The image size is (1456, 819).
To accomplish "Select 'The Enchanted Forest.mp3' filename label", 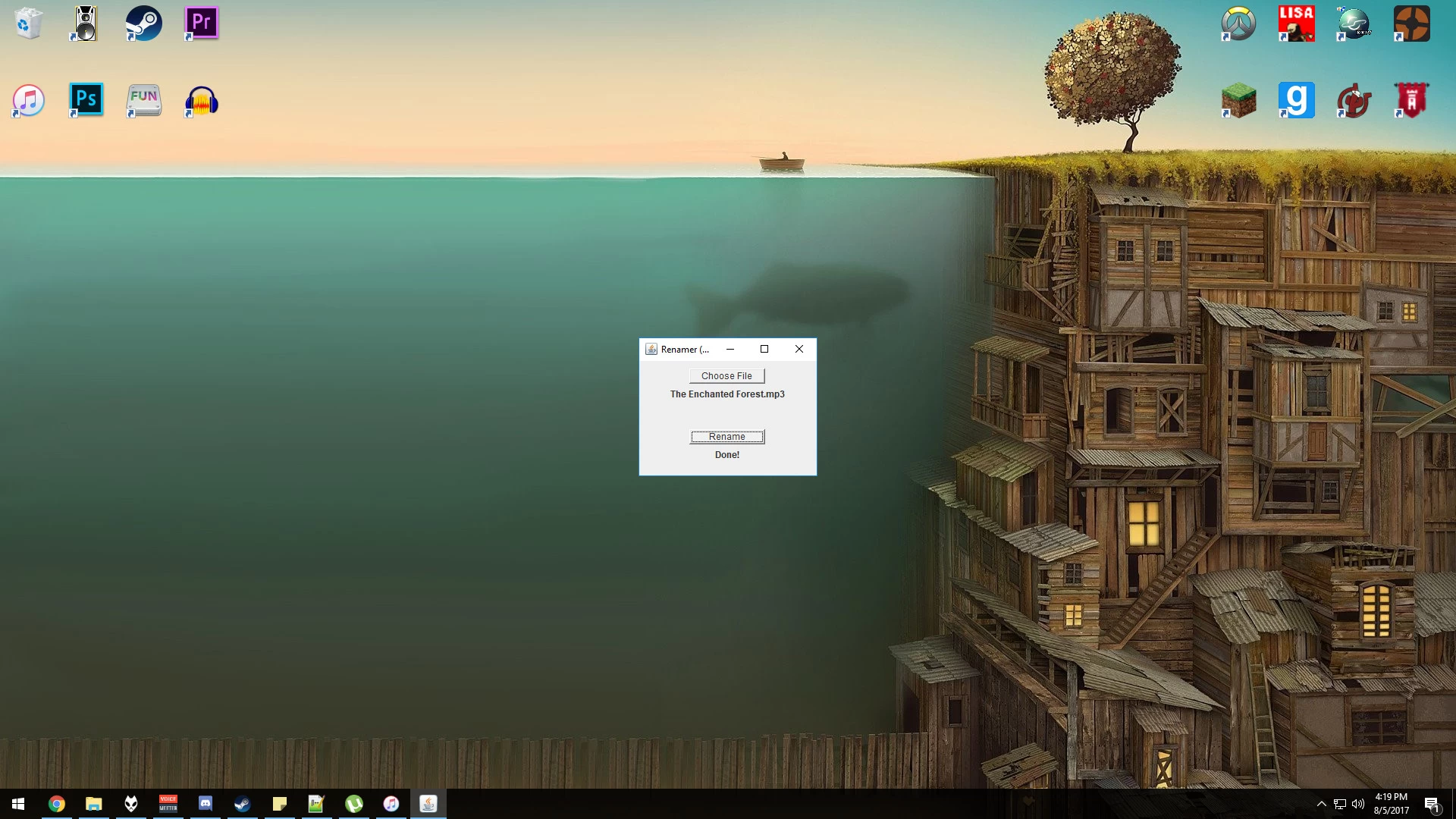I will [x=727, y=394].
